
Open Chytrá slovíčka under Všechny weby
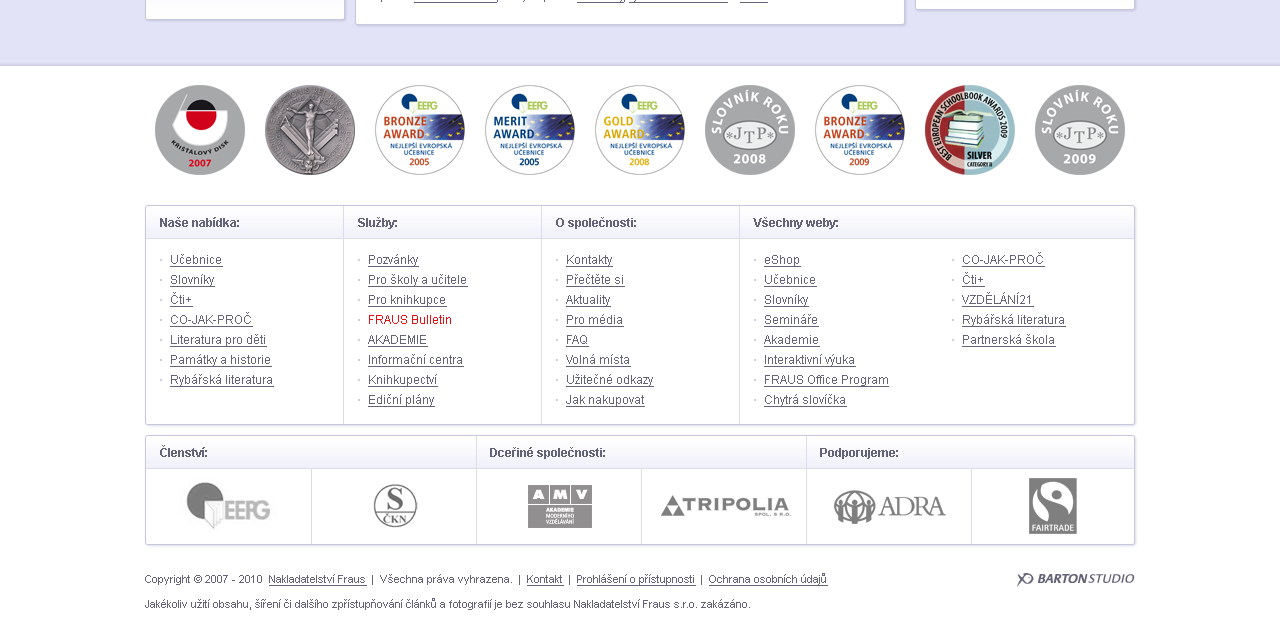(805, 399)
